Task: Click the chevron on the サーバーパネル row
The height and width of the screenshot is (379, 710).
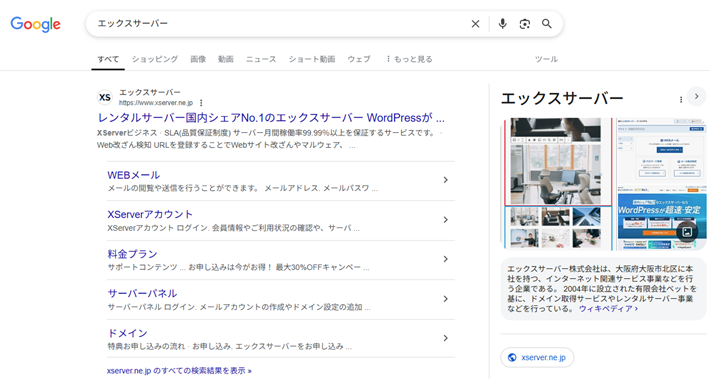Action: 446,299
